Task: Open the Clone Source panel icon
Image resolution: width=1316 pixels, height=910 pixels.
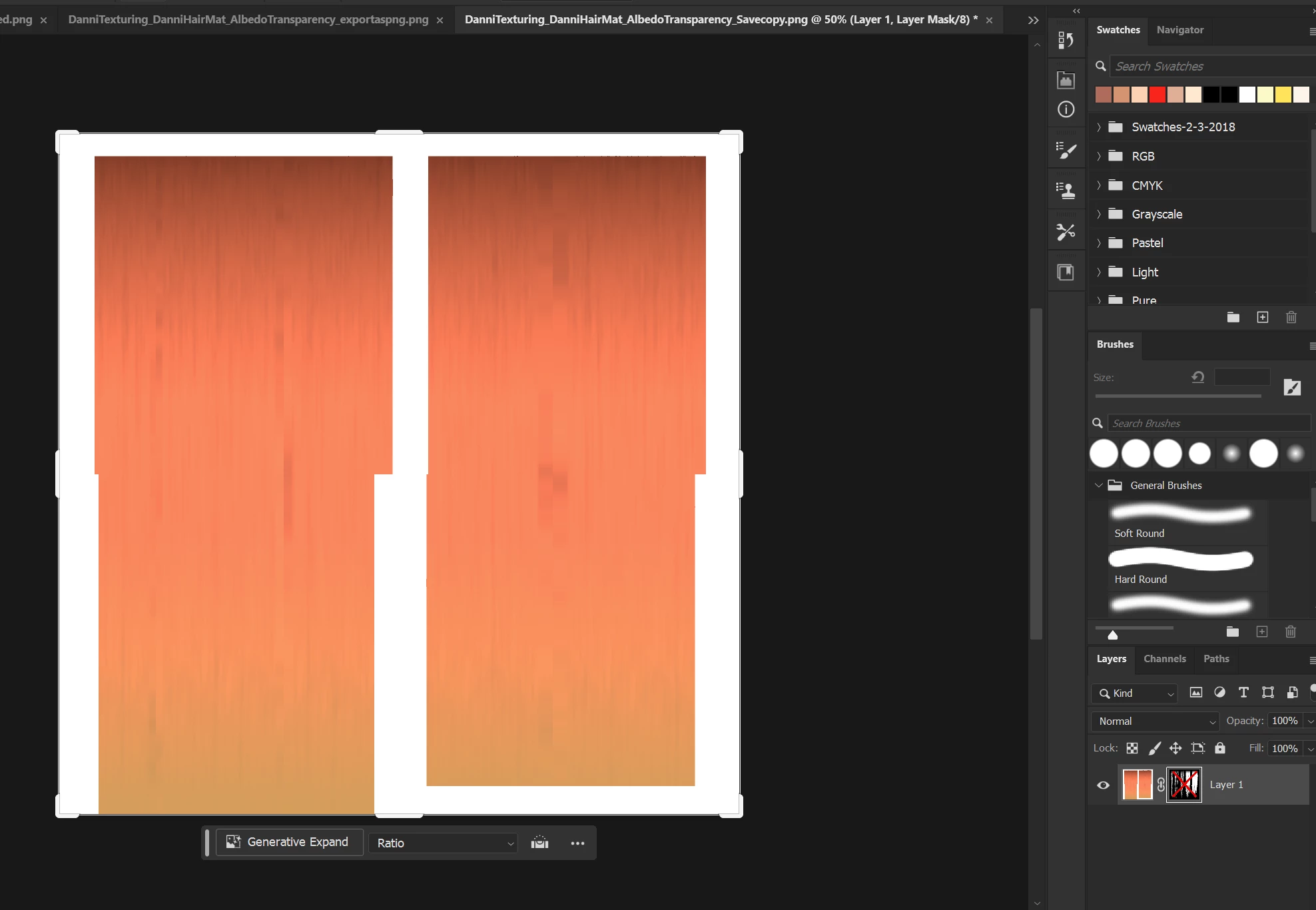Action: click(x=1066, y=191)
